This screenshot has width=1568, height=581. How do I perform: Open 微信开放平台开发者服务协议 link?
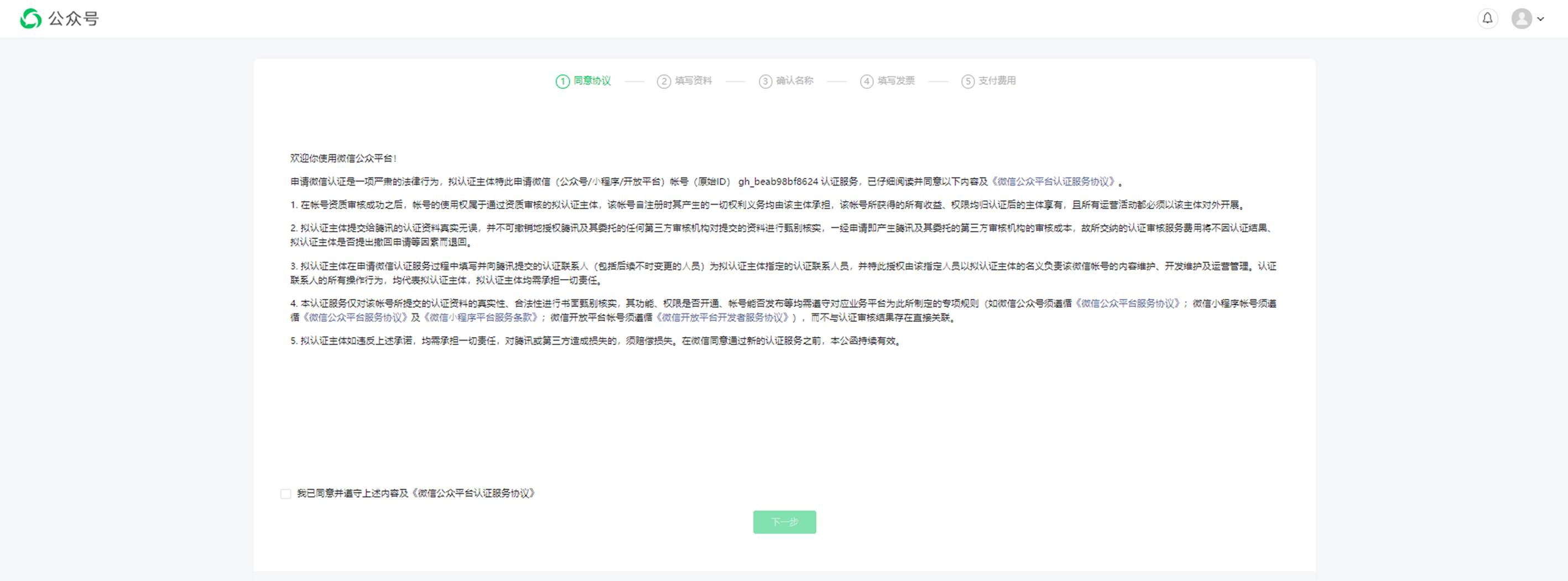tap(722, 317)
